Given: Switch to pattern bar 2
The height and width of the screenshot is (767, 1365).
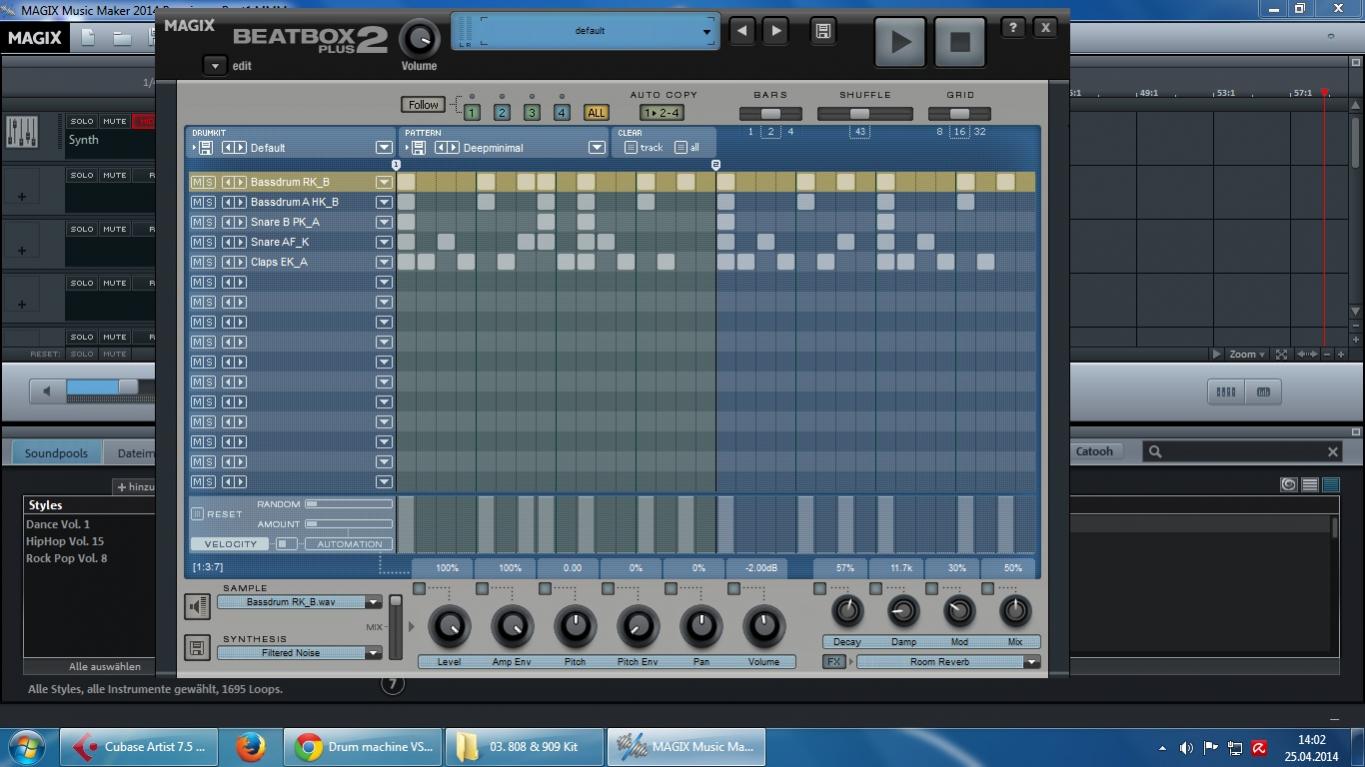Looking at the screenshot, I should click(x=502, y=113).
